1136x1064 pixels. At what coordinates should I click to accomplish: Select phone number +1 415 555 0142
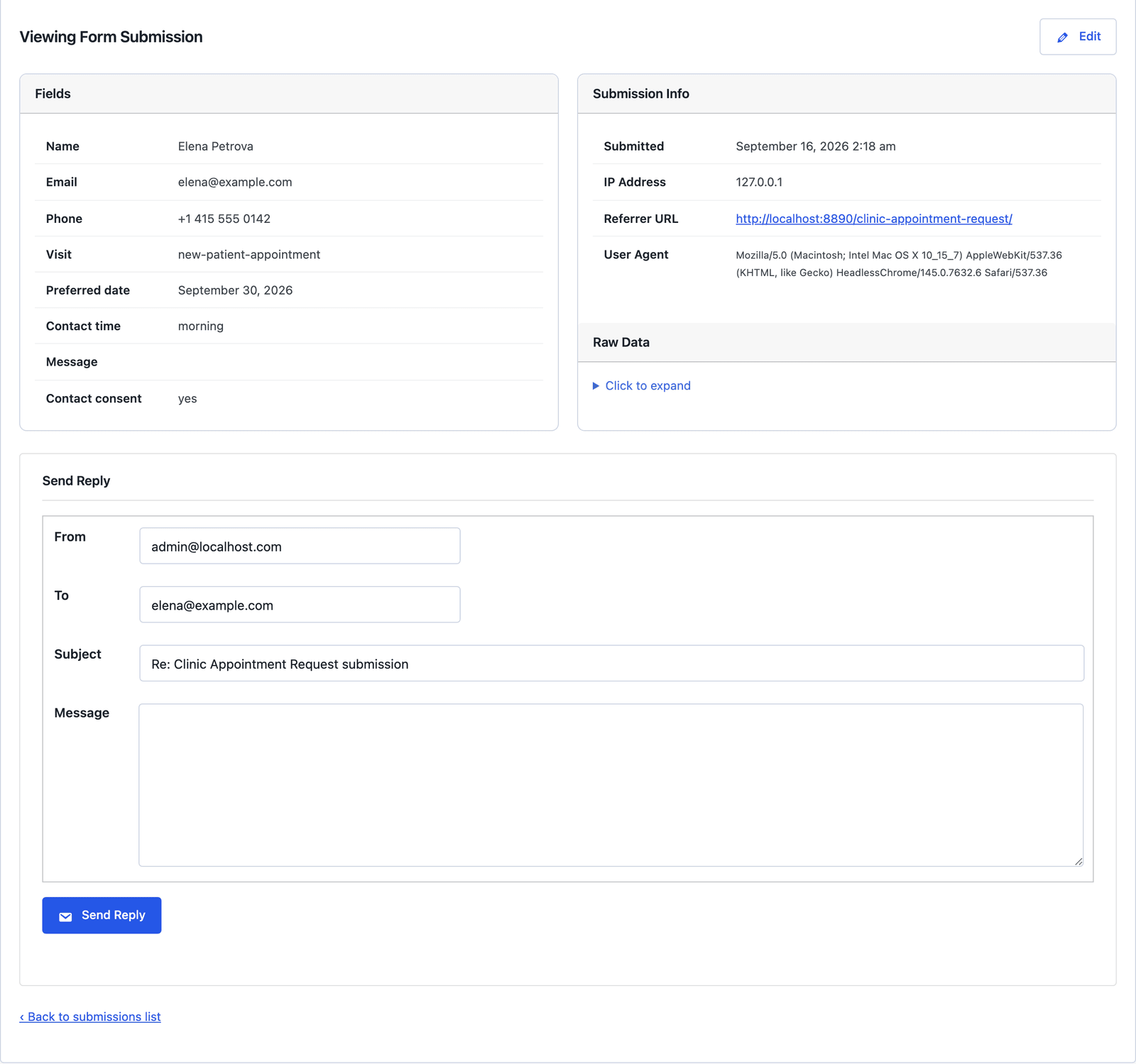click(224, 219)
